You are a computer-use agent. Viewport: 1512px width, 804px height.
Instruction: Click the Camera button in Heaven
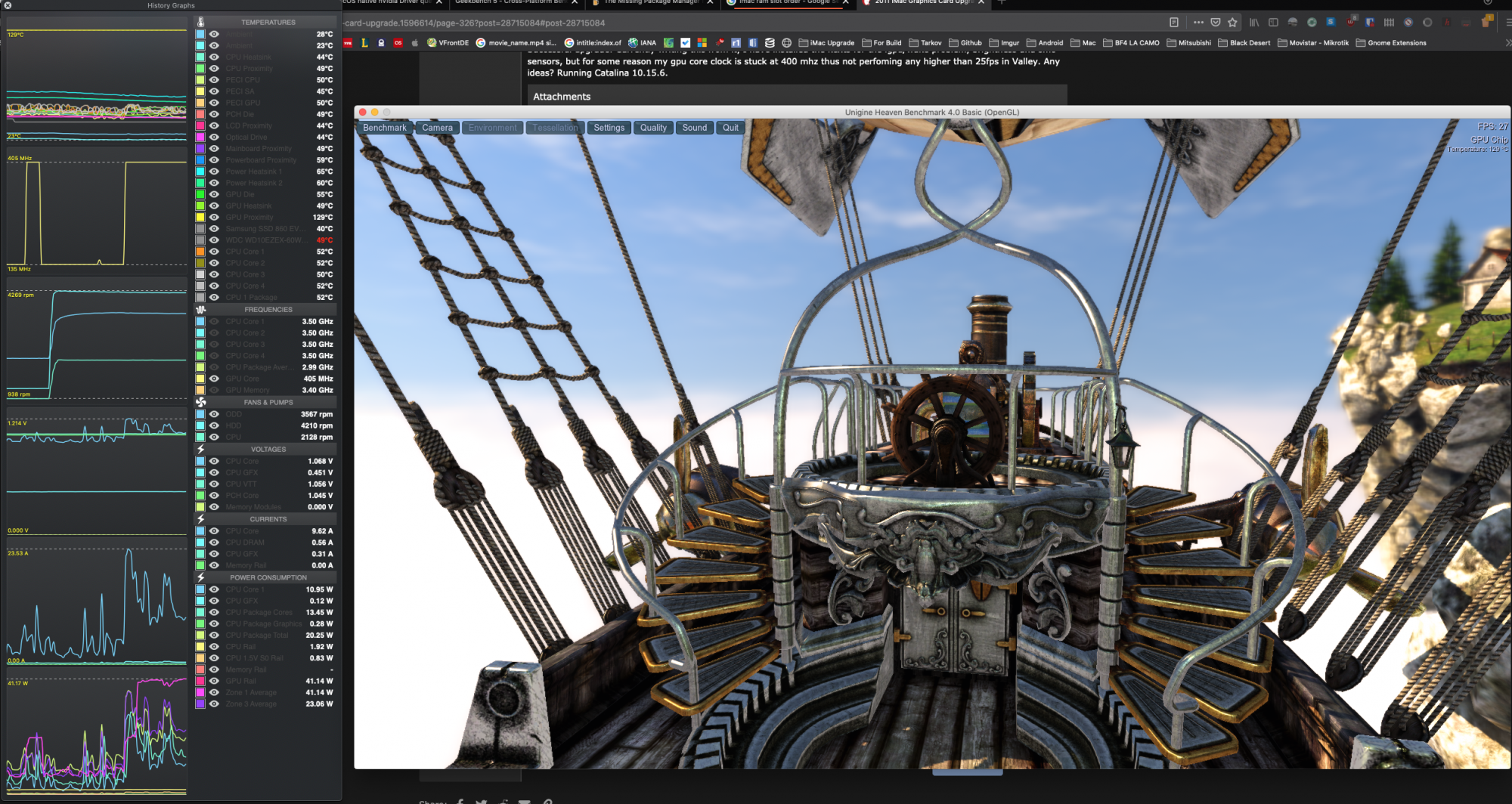[438, 128]
